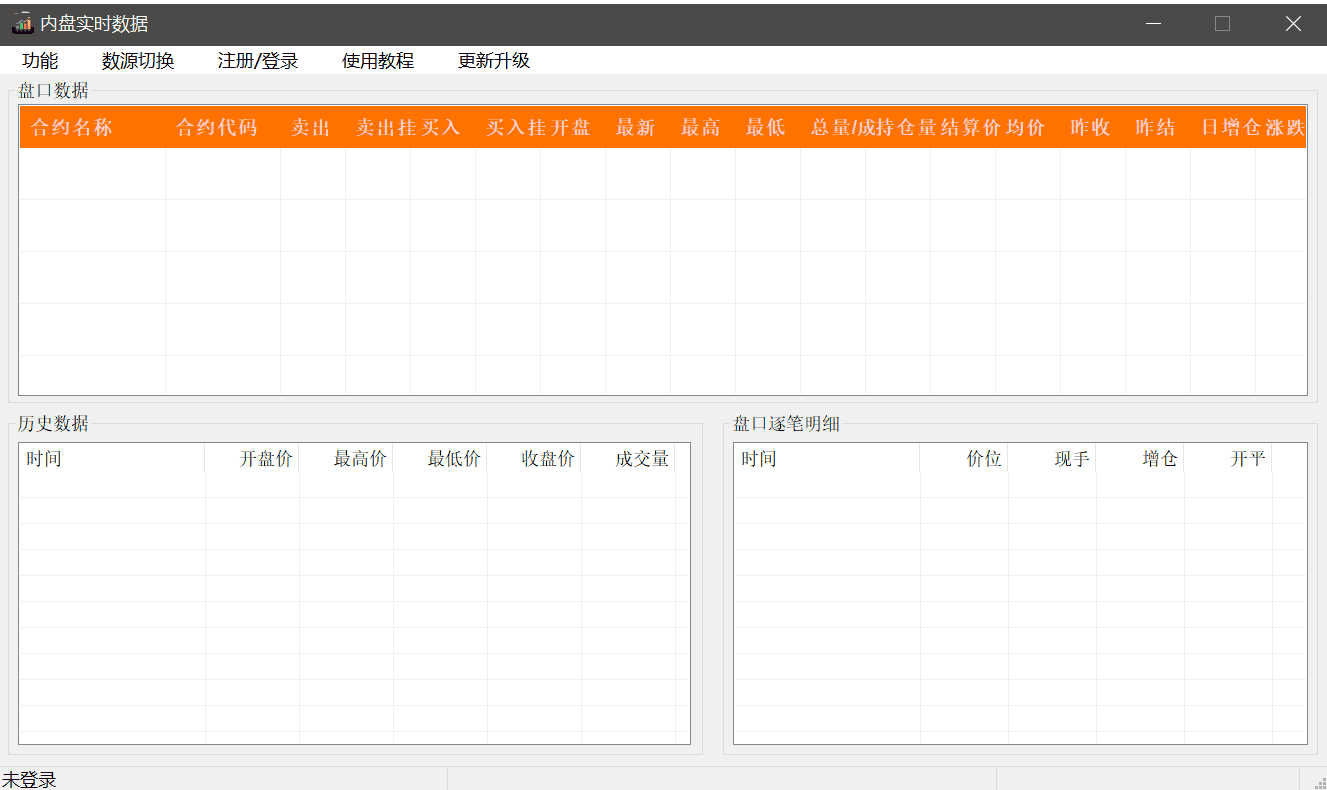Screen dimensions: 1327x790
Task: Click the 未登录 status bar text
Action: pyautogui.click(x=30, y=780)
